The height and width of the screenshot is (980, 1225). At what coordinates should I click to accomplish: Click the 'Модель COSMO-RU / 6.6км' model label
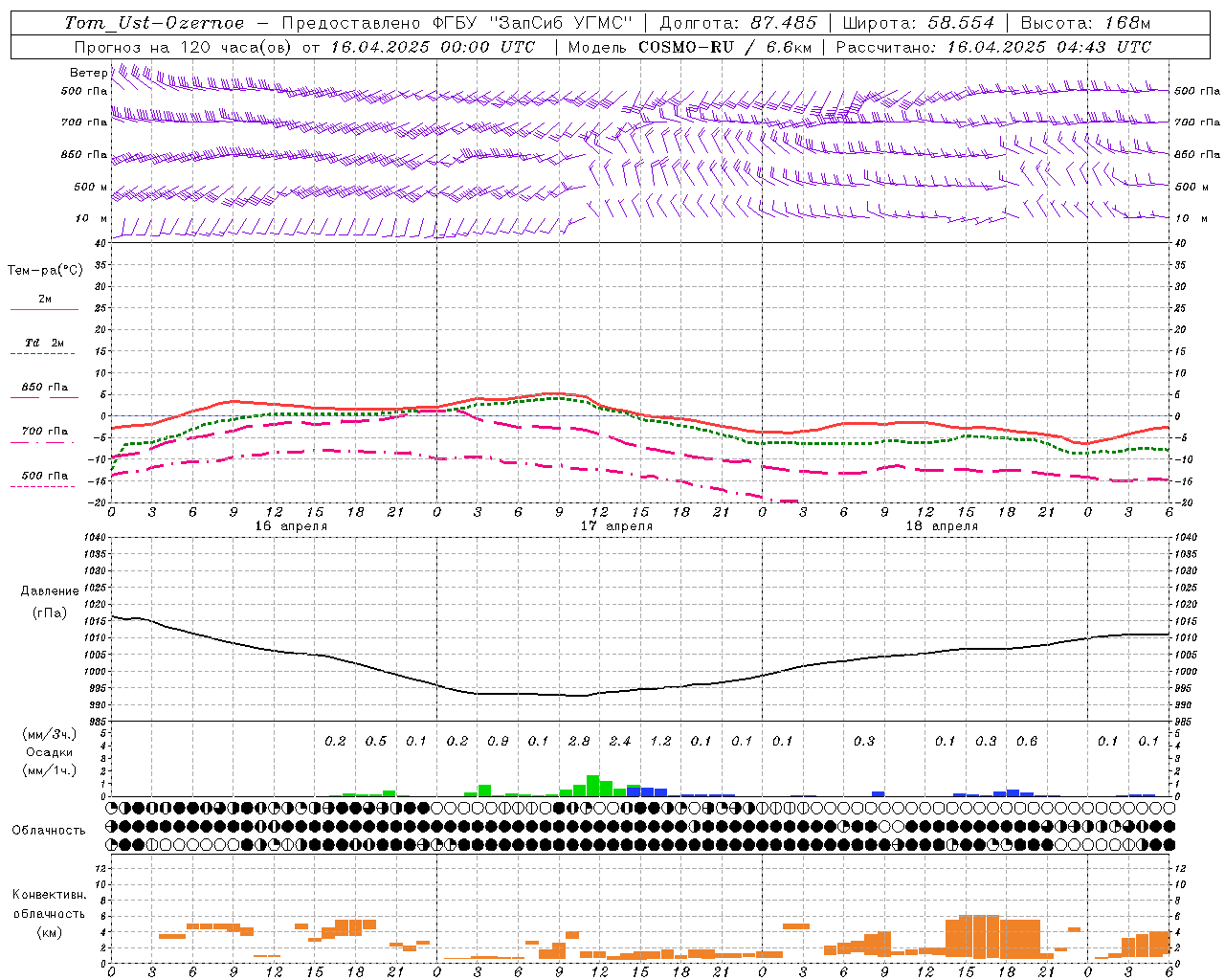click(x=690, y=47)
